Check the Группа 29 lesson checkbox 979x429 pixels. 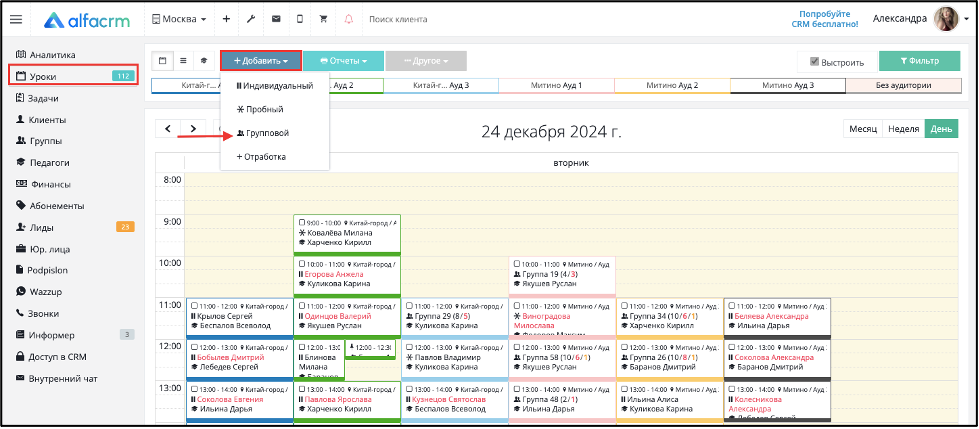click(x=410, y=306)
